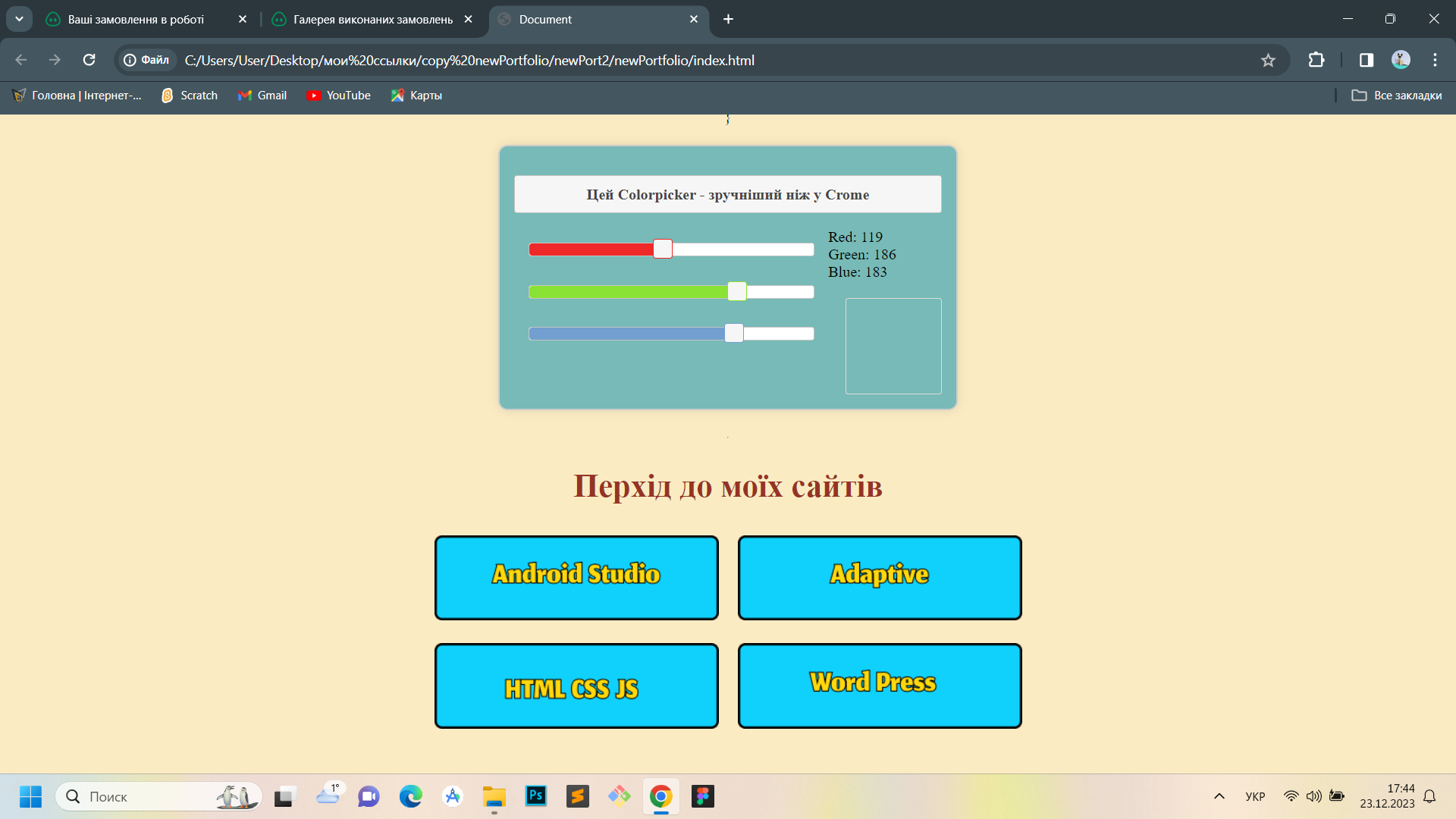Open the YouTube bookmark
The width and height of the screenshot is (1456, 819).
[x=339, y=96]
